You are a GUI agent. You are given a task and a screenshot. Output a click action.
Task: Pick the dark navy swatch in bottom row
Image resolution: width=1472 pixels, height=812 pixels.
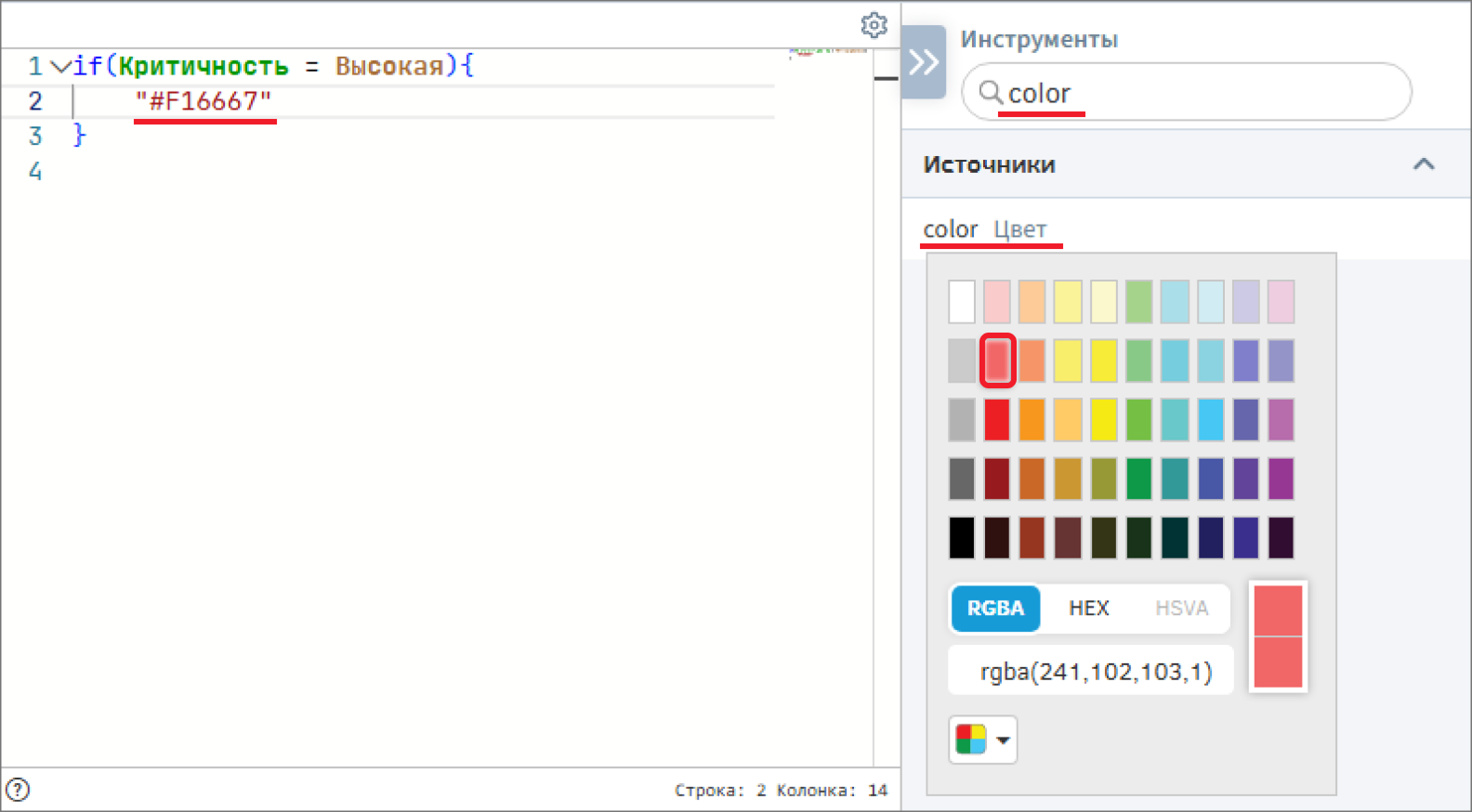click(x=1211, y=538)
